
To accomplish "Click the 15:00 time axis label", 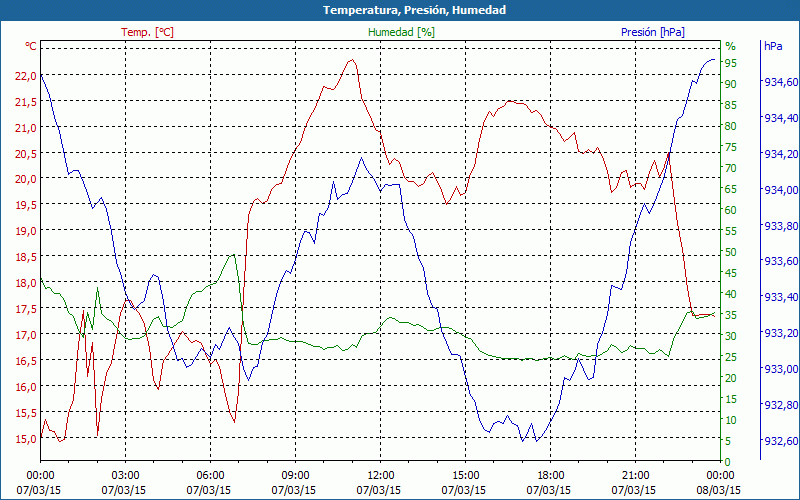I will coord(465,476).
